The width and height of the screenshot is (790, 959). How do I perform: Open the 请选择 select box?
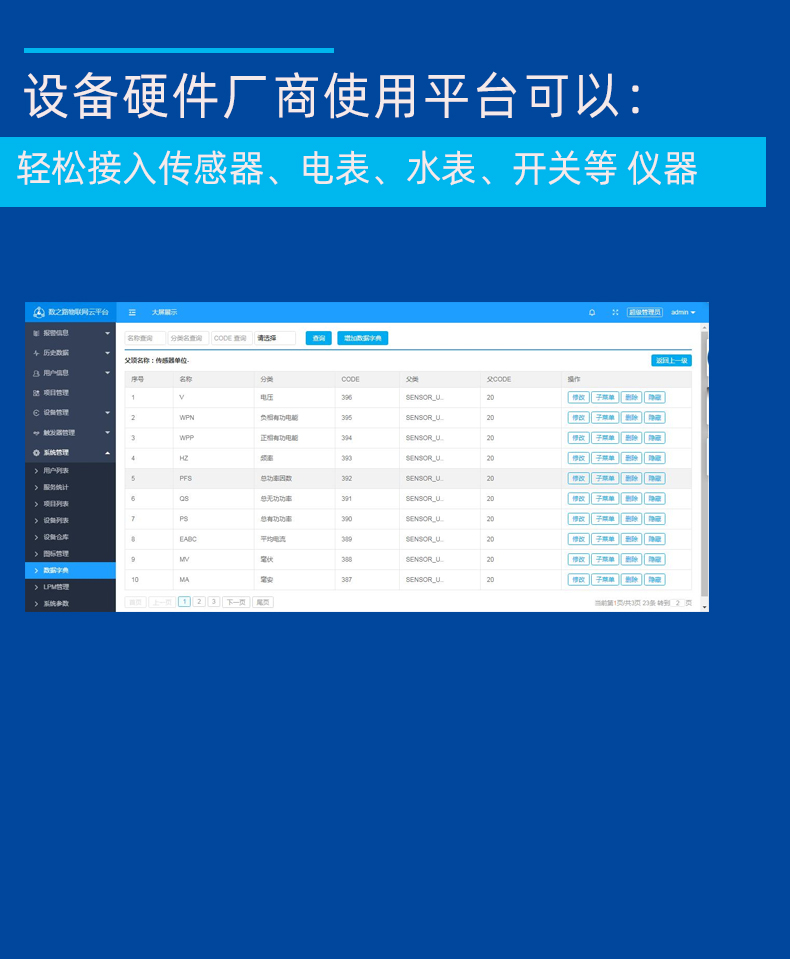pyautogui.click(x=275, y=339)
